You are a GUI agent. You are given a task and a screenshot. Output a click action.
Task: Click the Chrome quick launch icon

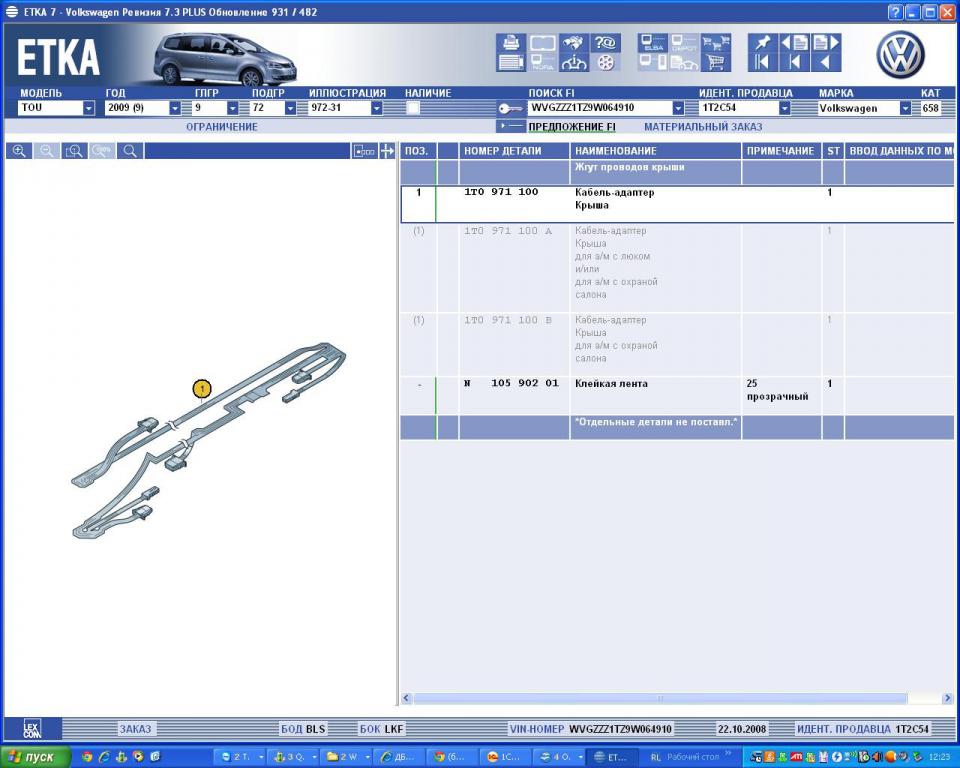(x=88, y=757)
